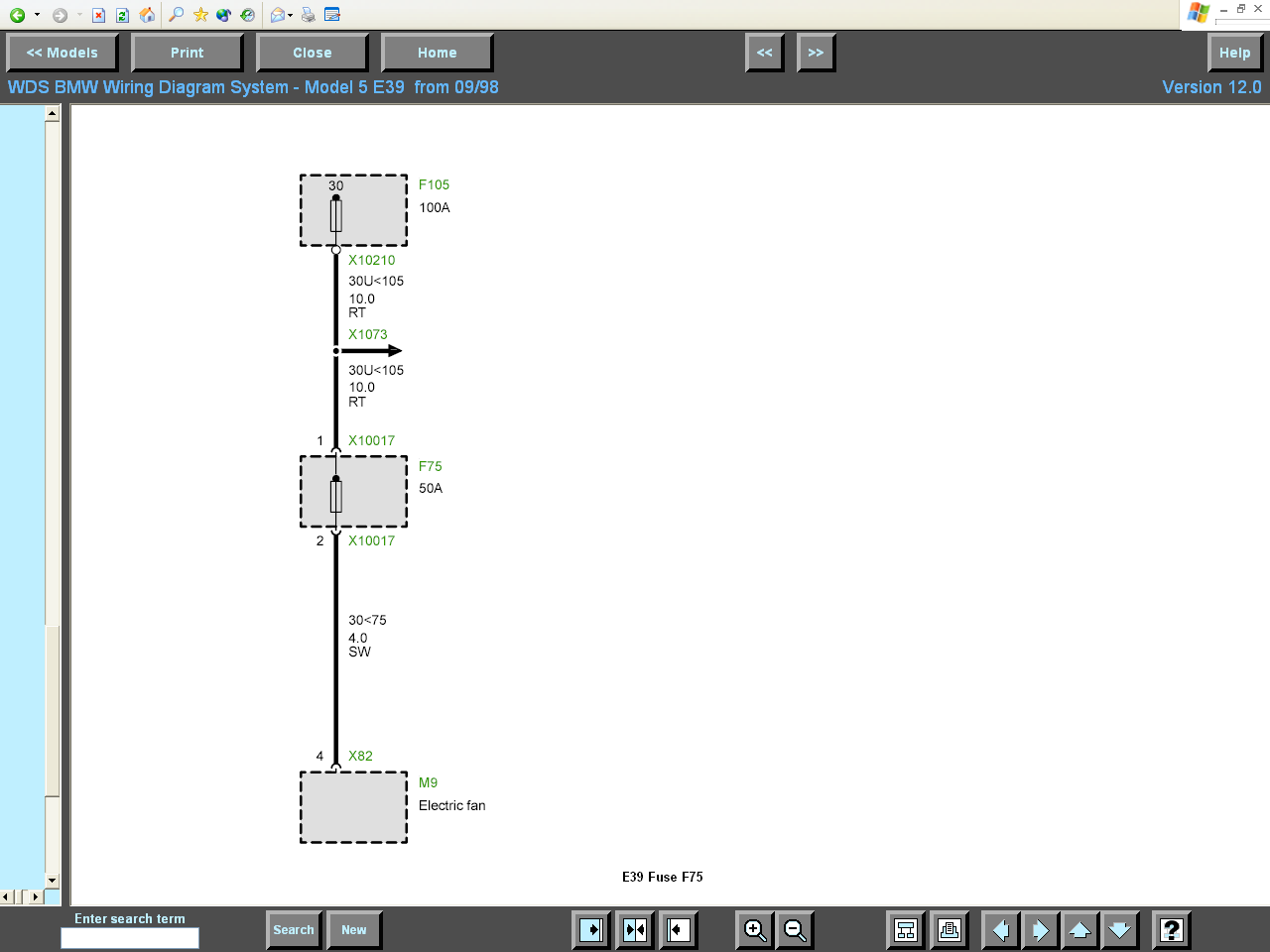
Task: Click the bottom toolbar print diagram icon
Action: pos(950,930)
